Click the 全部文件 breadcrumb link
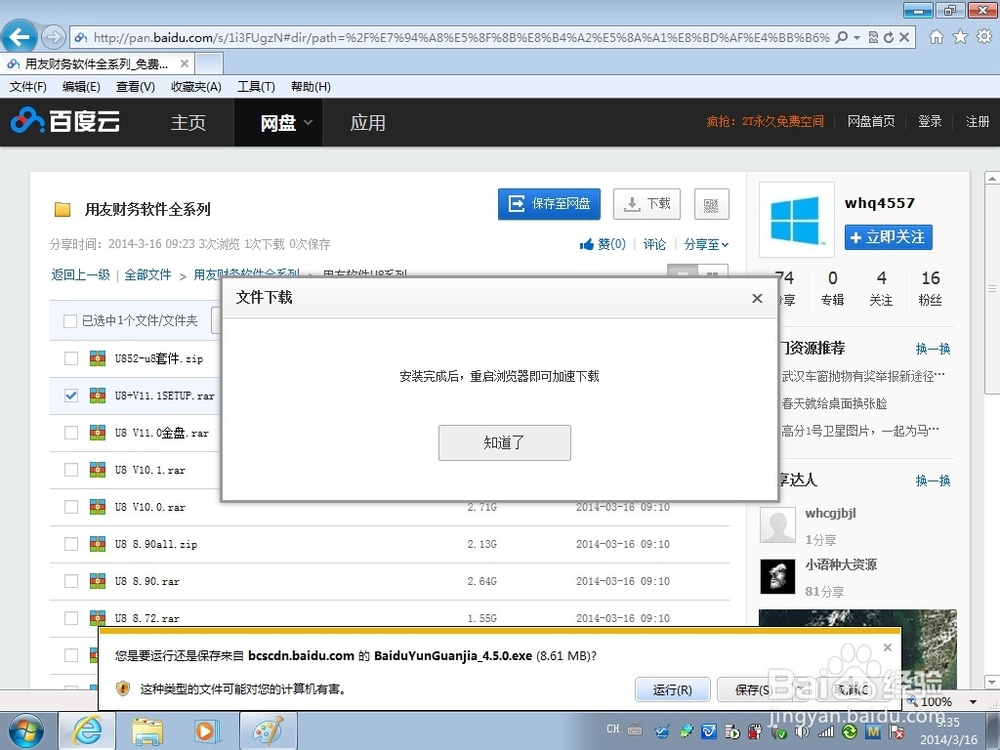Screen dimensions: 1000x750 [x=148, y=275]
